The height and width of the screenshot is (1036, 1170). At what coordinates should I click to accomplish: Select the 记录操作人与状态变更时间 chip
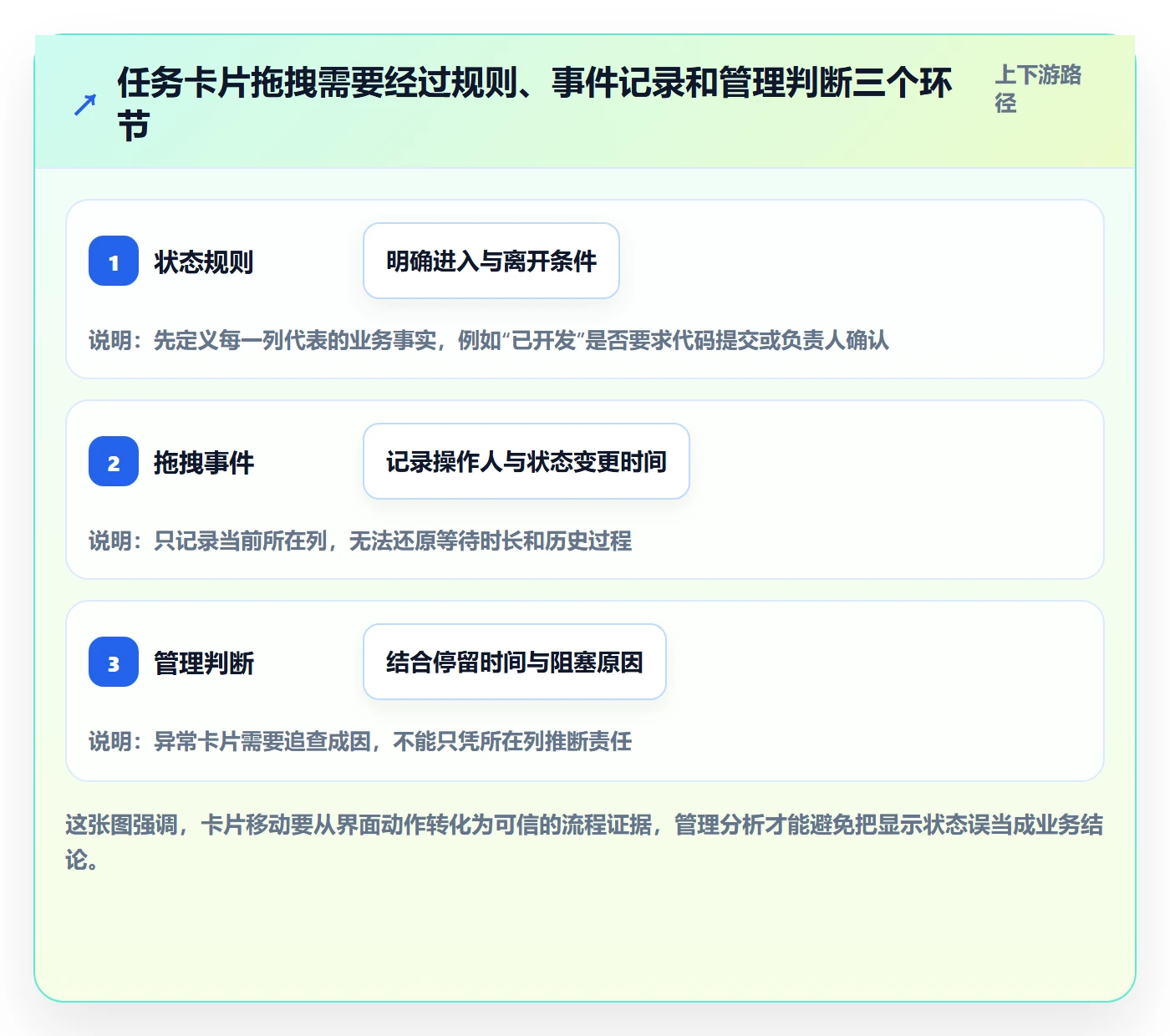point(526,461)
